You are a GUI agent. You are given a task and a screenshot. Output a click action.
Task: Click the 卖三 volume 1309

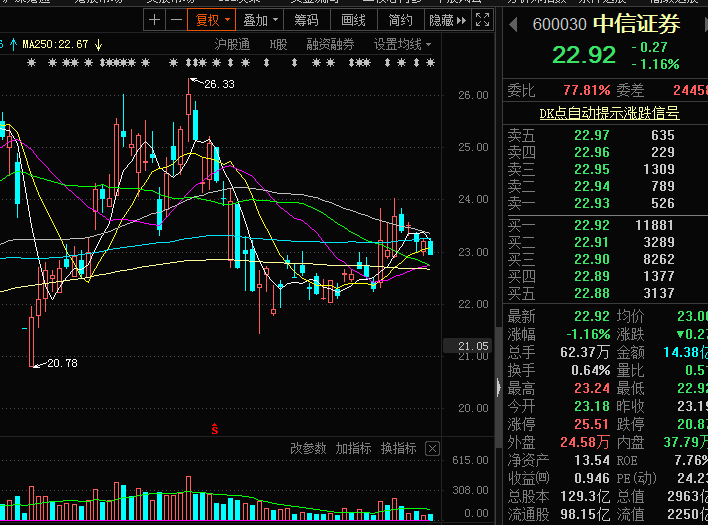(659, 169)
